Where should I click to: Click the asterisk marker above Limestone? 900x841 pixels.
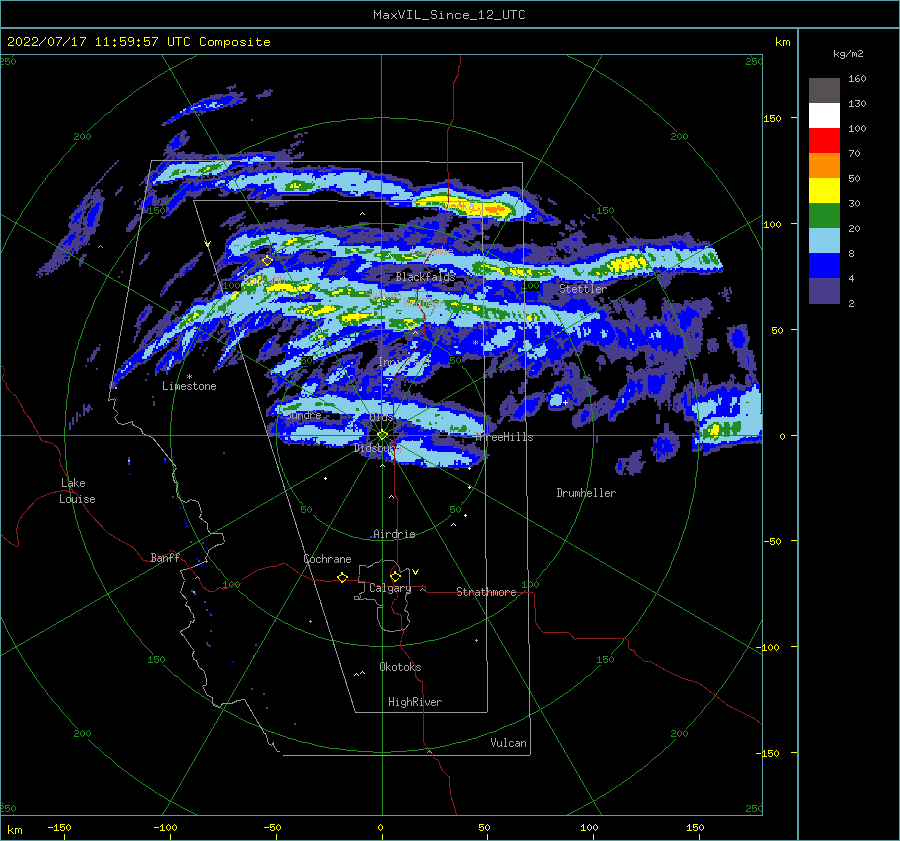tap(189, 377)
